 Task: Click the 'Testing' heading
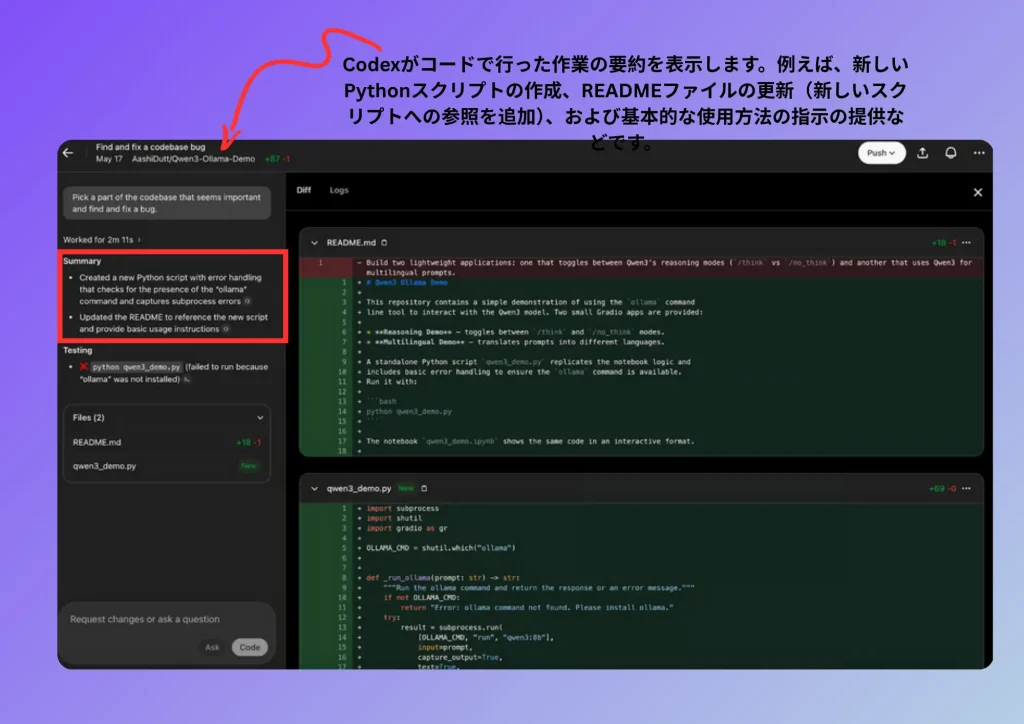tap(78, 351)
